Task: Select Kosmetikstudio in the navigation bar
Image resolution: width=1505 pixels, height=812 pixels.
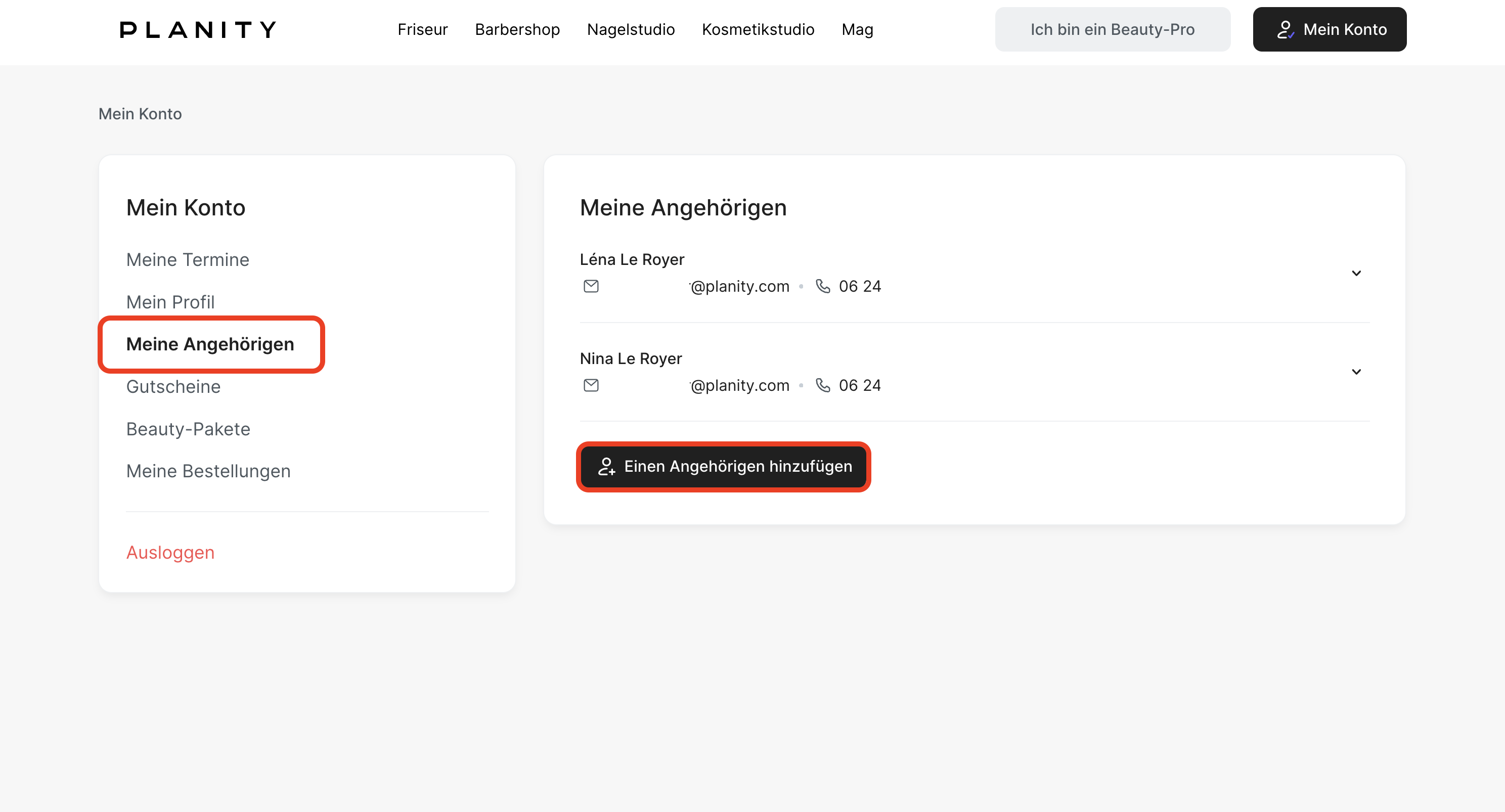Action: click(758, 29)
